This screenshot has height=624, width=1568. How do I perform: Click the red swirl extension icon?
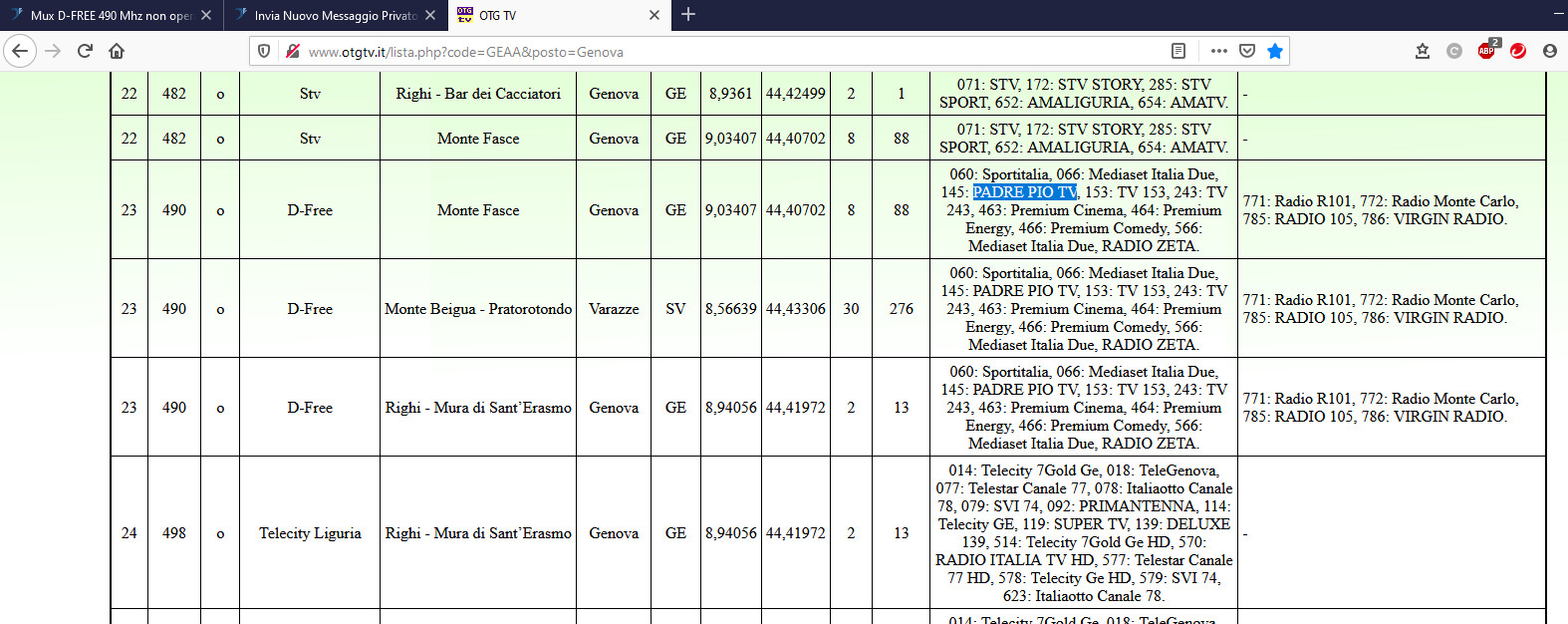[1518, 51]
